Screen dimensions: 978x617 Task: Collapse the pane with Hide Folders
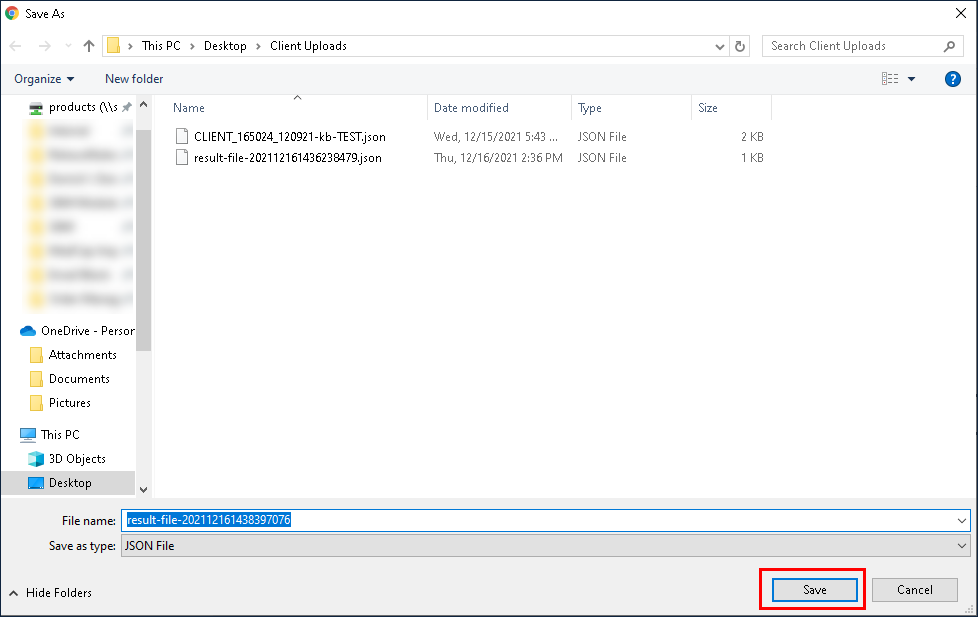(x=50, y=593)
